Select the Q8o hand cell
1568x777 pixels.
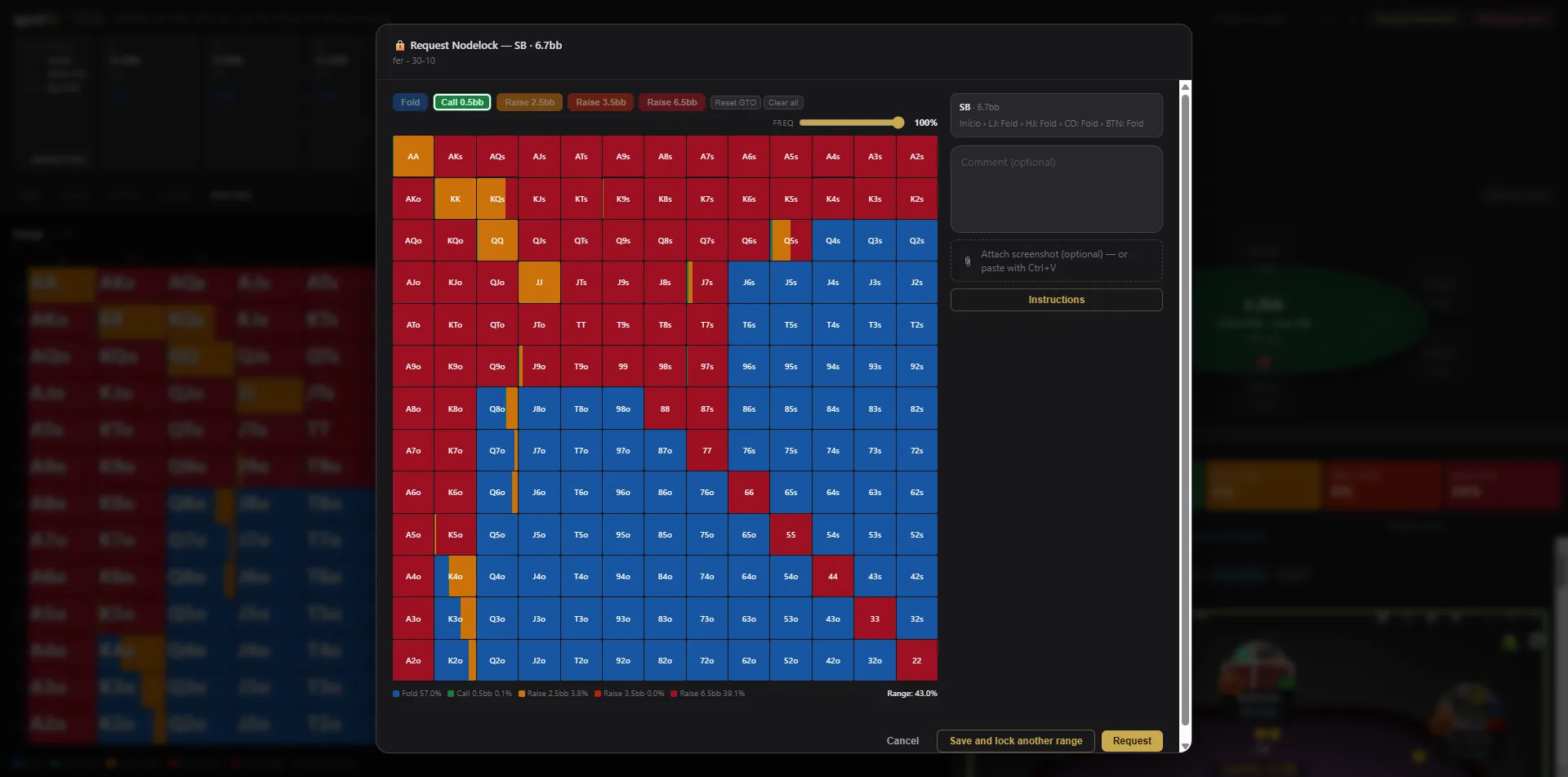click(x=497, y=409)
